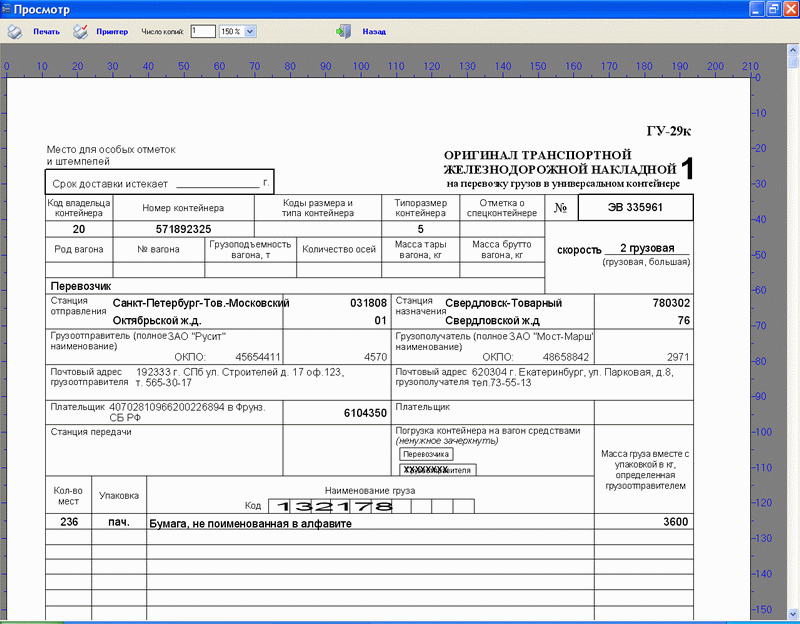The width and height of the screenshot is (800, 624).
Task: Click the Перевозчика box
Action: [426, 454]
